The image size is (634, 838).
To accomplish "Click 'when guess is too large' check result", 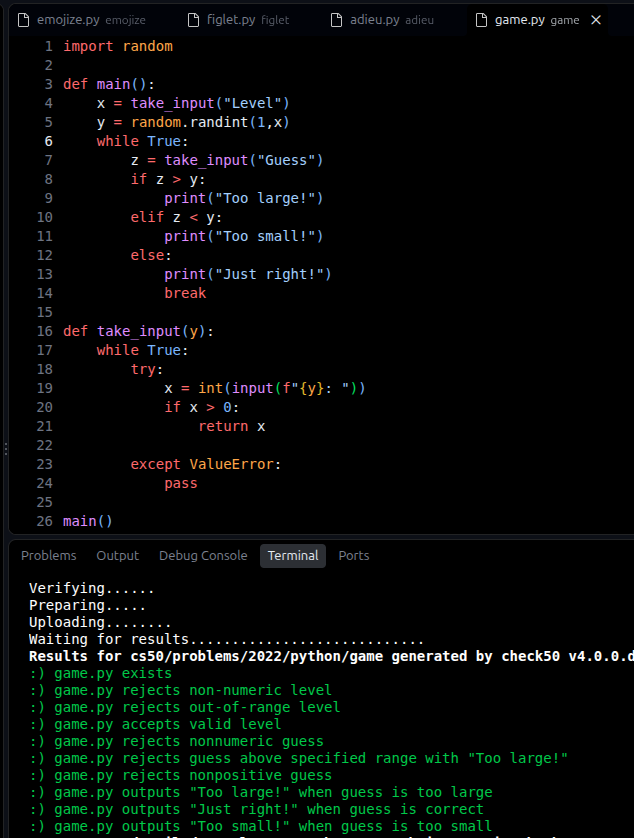I will click(261, 793).
